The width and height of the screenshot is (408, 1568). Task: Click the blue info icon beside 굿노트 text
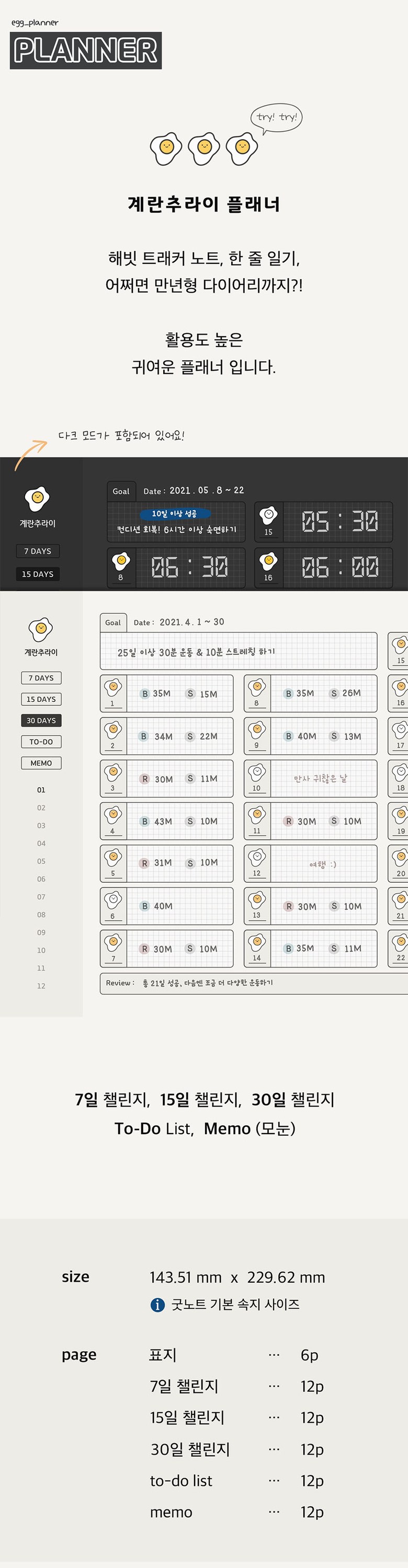[157, 1305]
